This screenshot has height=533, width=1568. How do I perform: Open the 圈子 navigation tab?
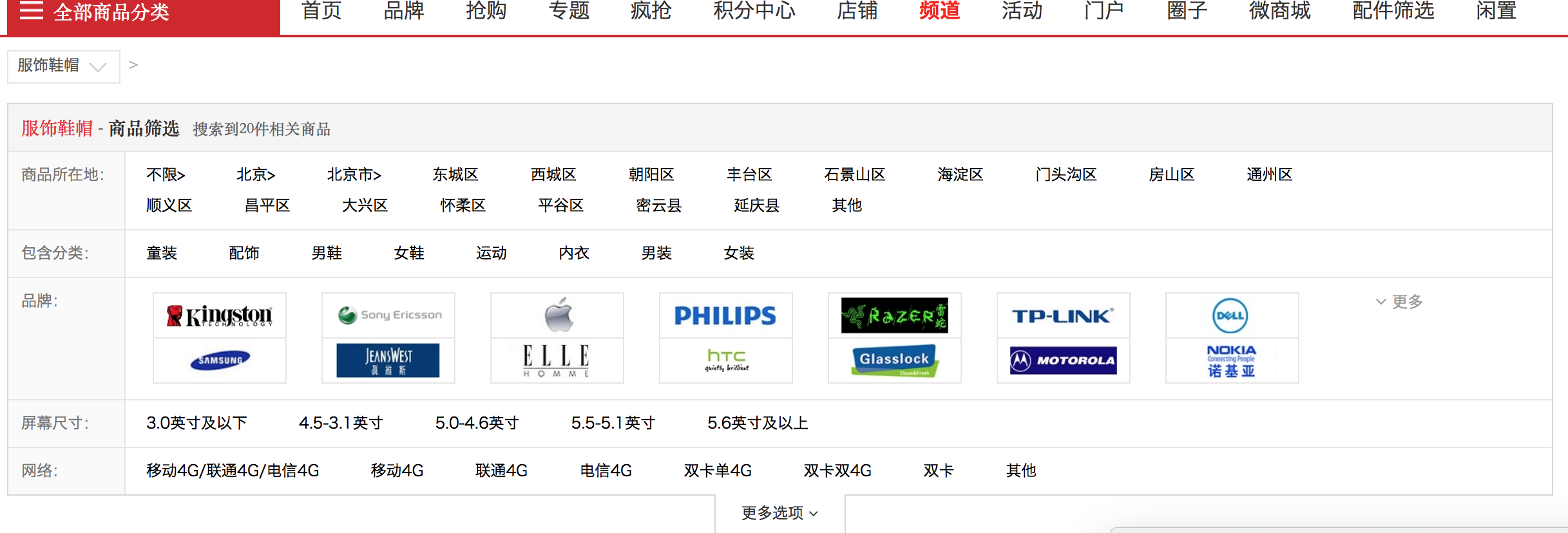click(x=1187, y=11)
